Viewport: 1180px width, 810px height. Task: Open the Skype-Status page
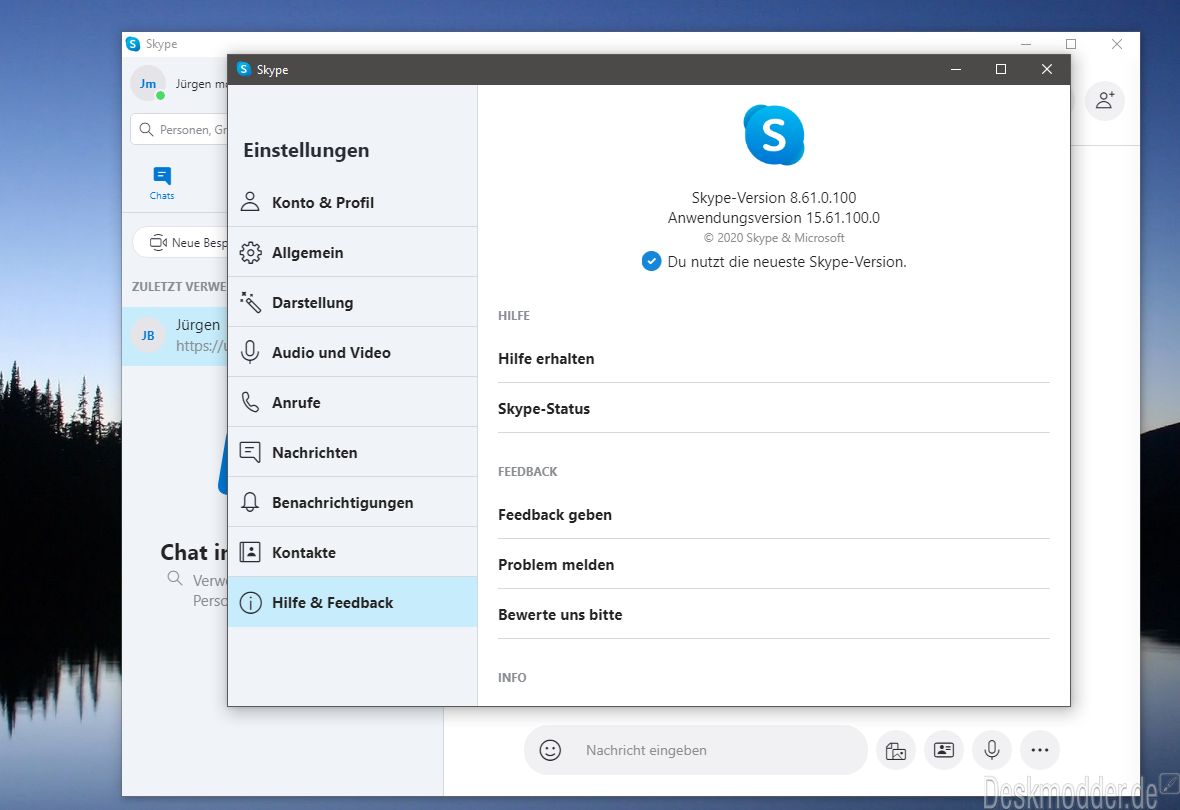click(x=774, y=408)
